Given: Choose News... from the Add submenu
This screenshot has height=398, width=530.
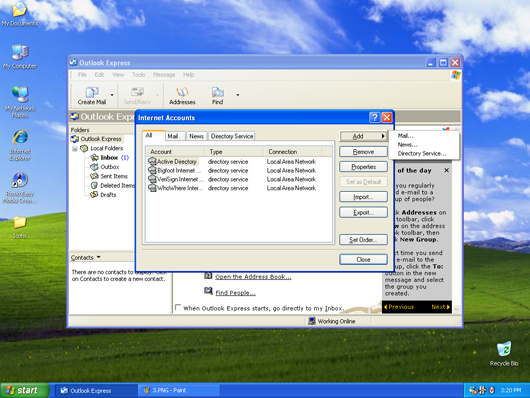Looking at the screenshot, I should point(407,145).
